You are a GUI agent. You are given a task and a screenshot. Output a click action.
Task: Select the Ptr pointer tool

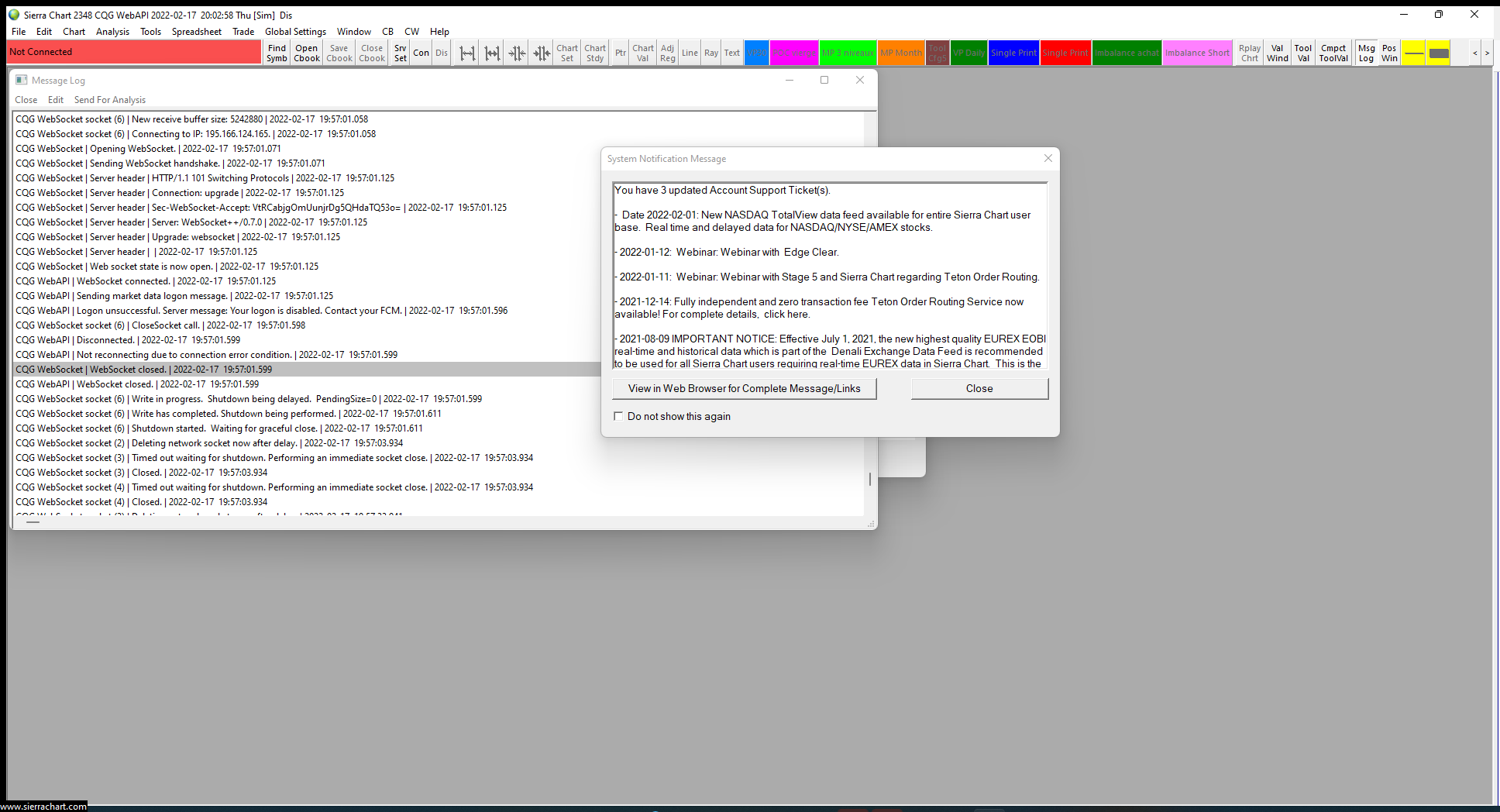(621, 53)
